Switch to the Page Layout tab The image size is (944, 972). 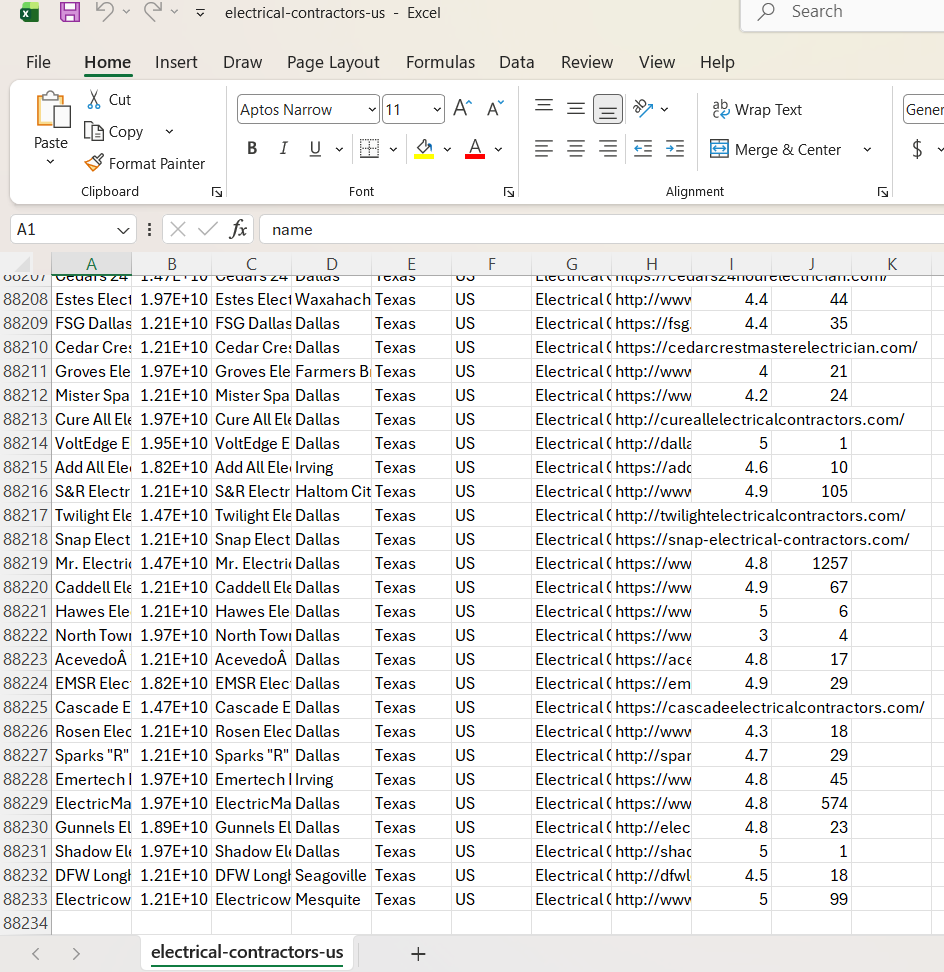[x=333, y=62]
